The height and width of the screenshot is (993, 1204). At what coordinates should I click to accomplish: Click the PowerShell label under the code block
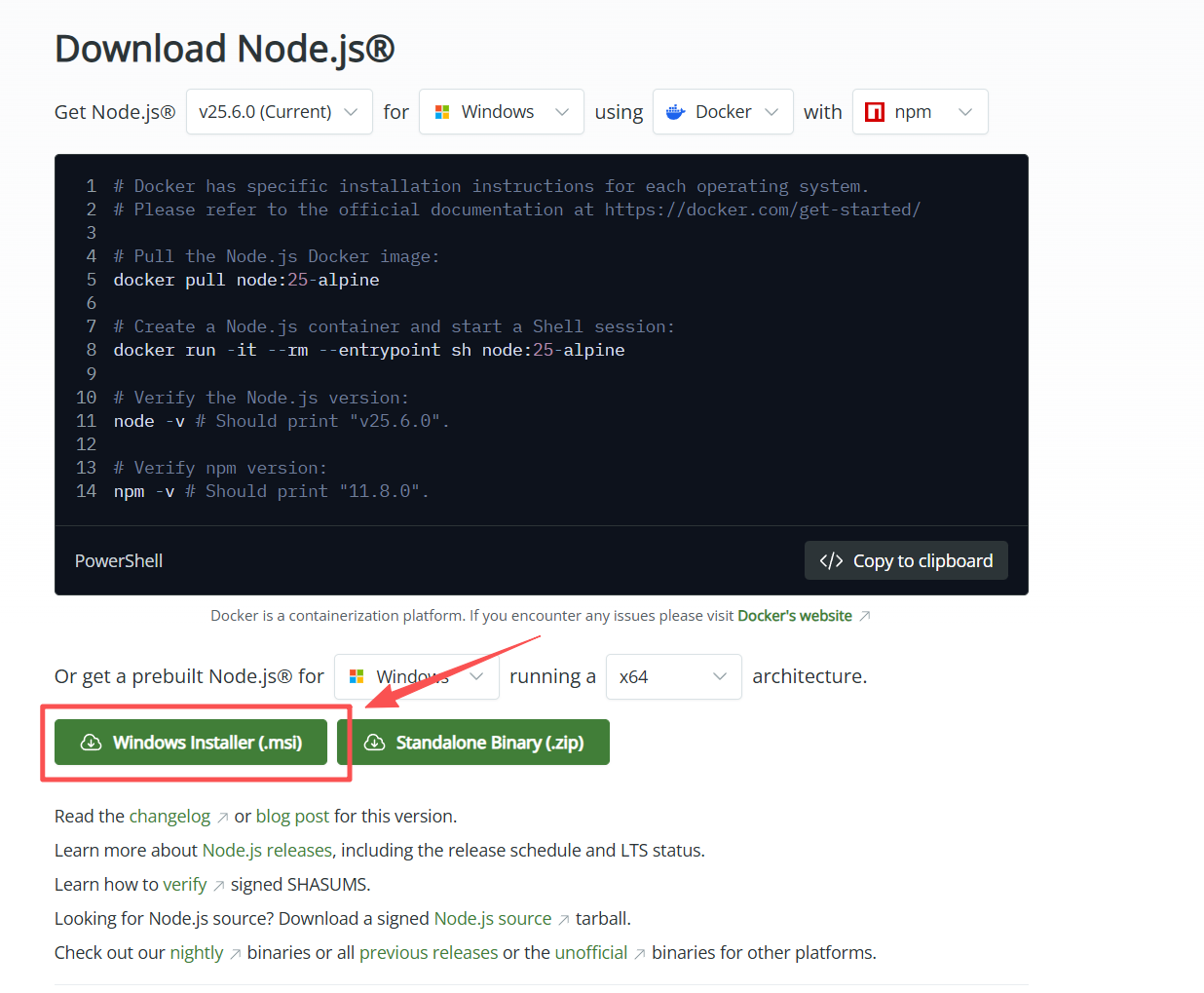[119, 561]
